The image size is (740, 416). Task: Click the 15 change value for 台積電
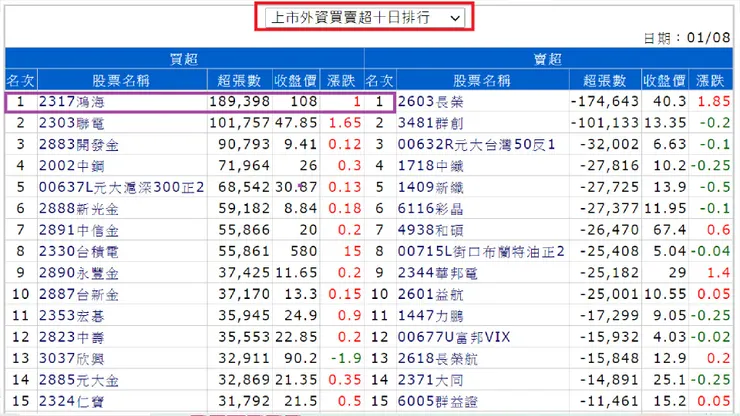(353, 252)
